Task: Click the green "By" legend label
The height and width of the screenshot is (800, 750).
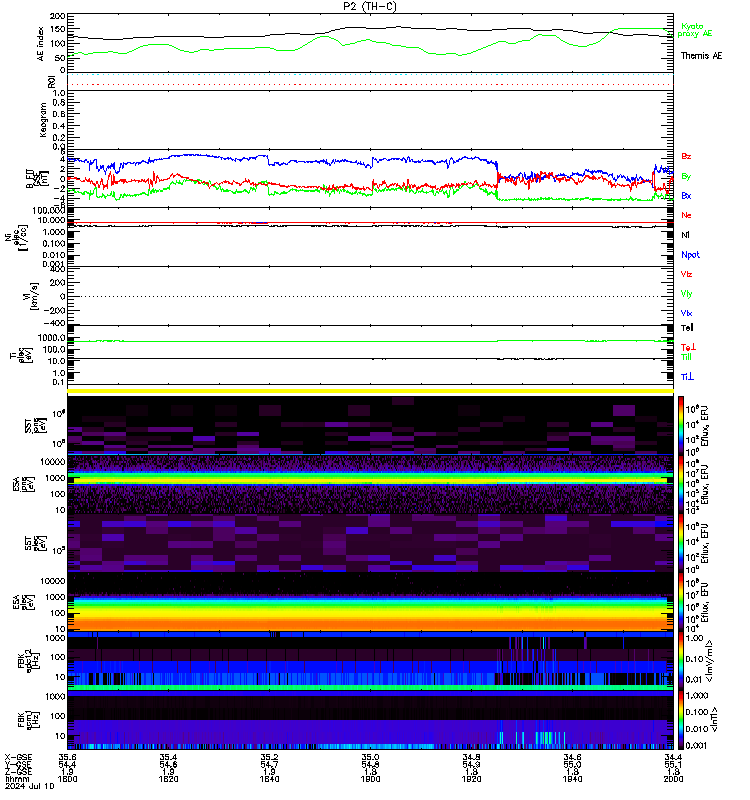Action: point(686,176)
